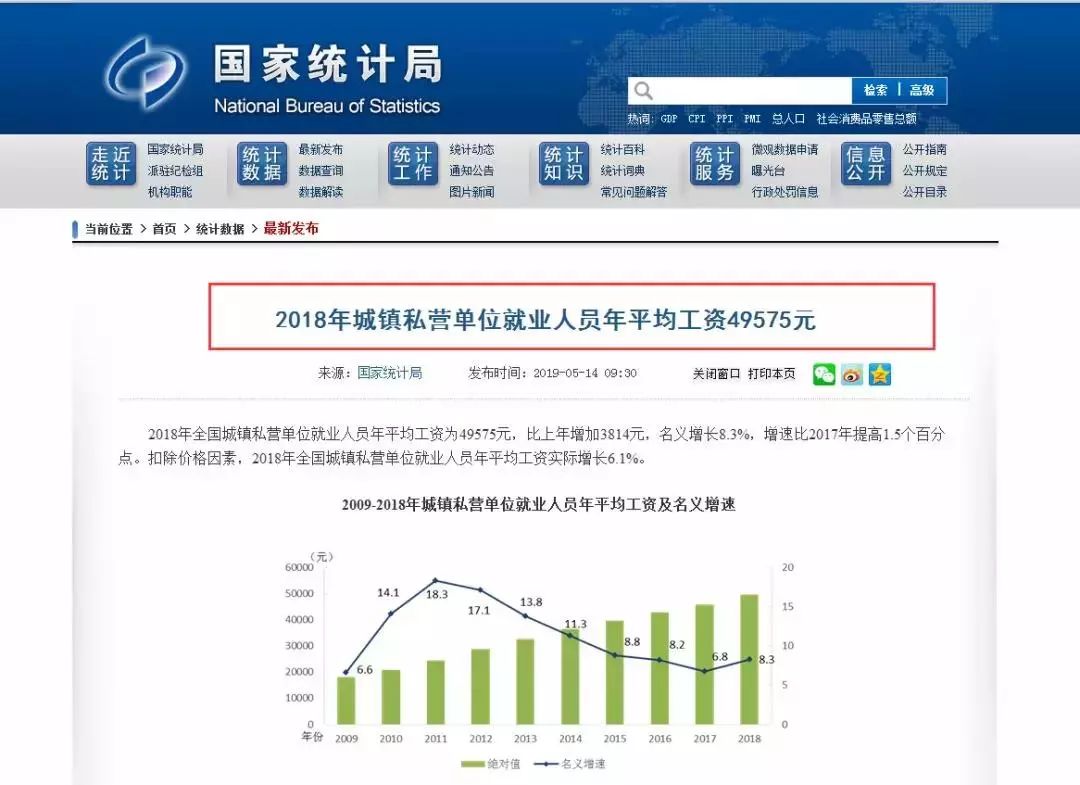Screen dimensions: 1080x785
Task: Open 统计百科 submenu link
Action: pos(623,149)
